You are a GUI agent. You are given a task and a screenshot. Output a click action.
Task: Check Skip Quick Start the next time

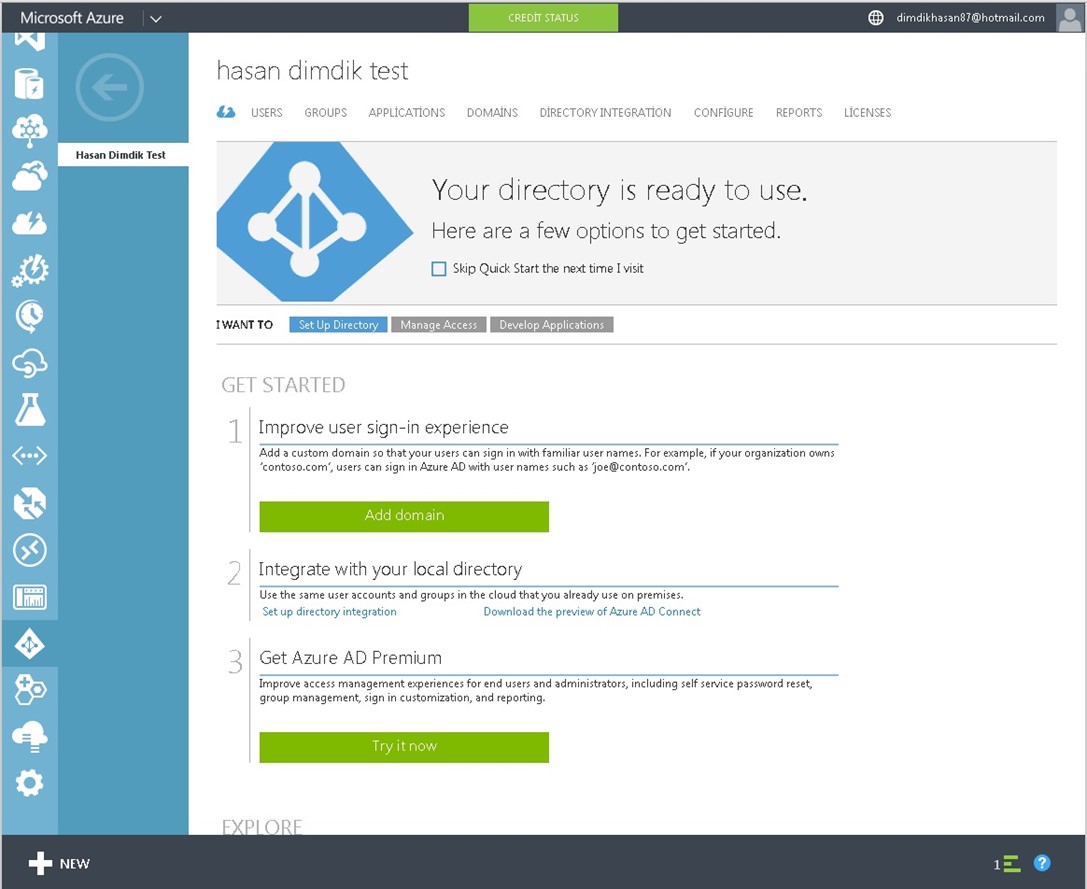tap(439, 268)
